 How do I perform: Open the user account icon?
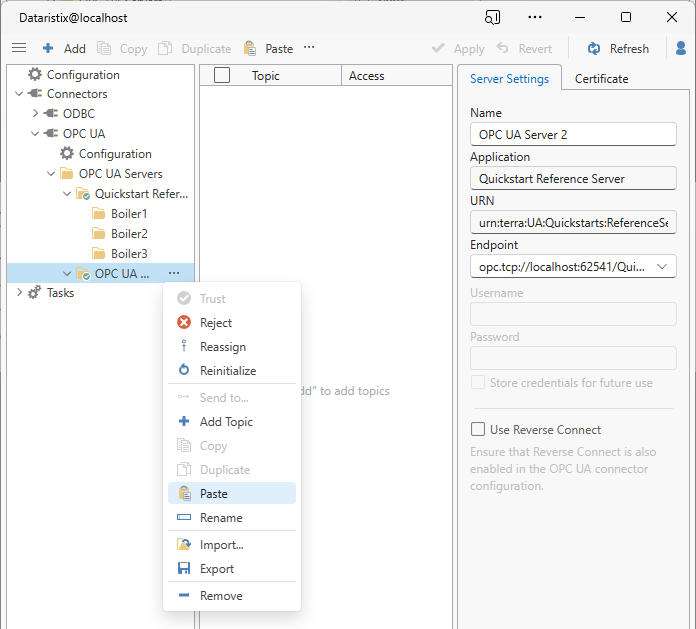pos(681,48)
